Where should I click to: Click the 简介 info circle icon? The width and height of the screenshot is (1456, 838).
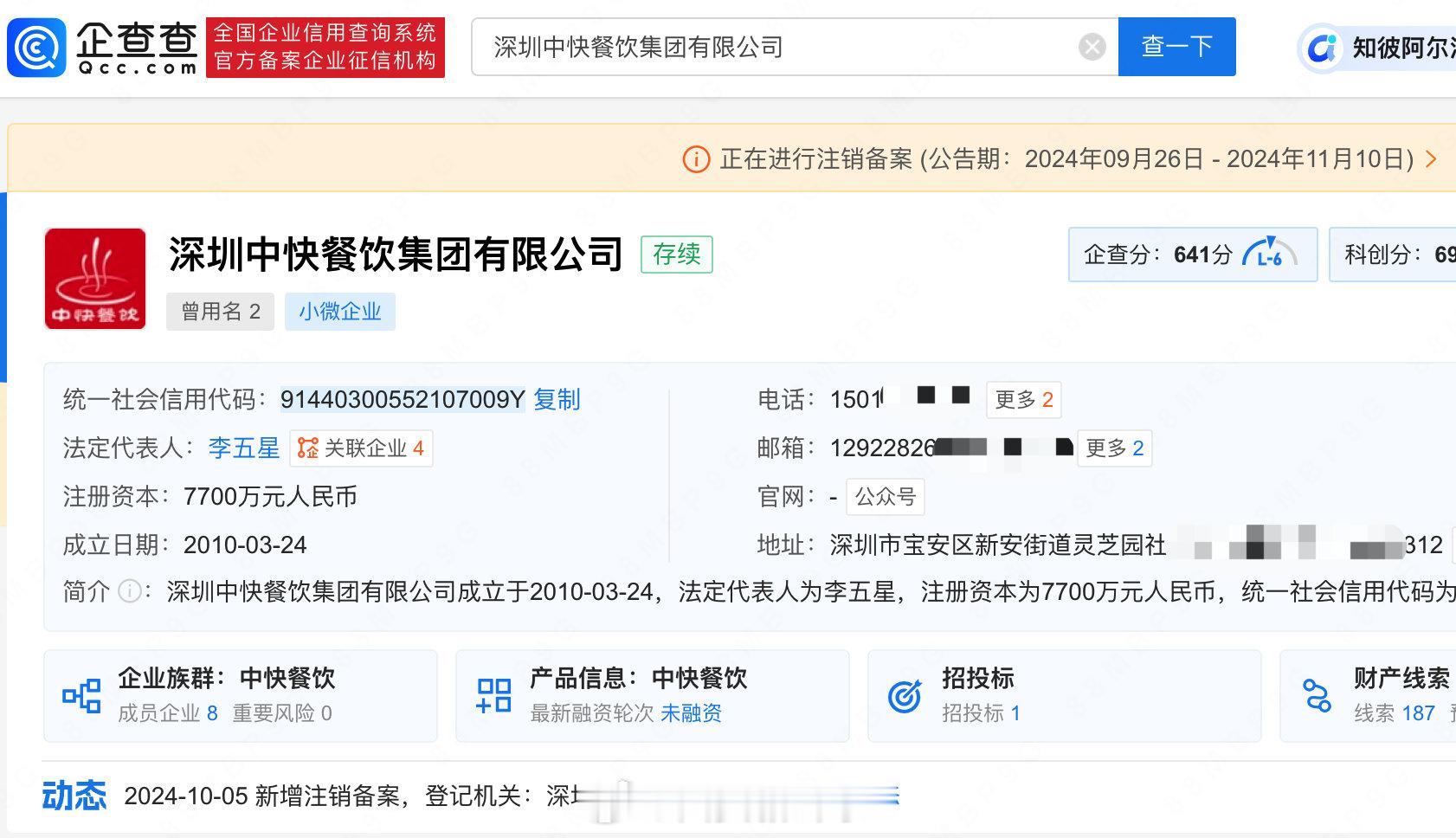tap(129, 592)
